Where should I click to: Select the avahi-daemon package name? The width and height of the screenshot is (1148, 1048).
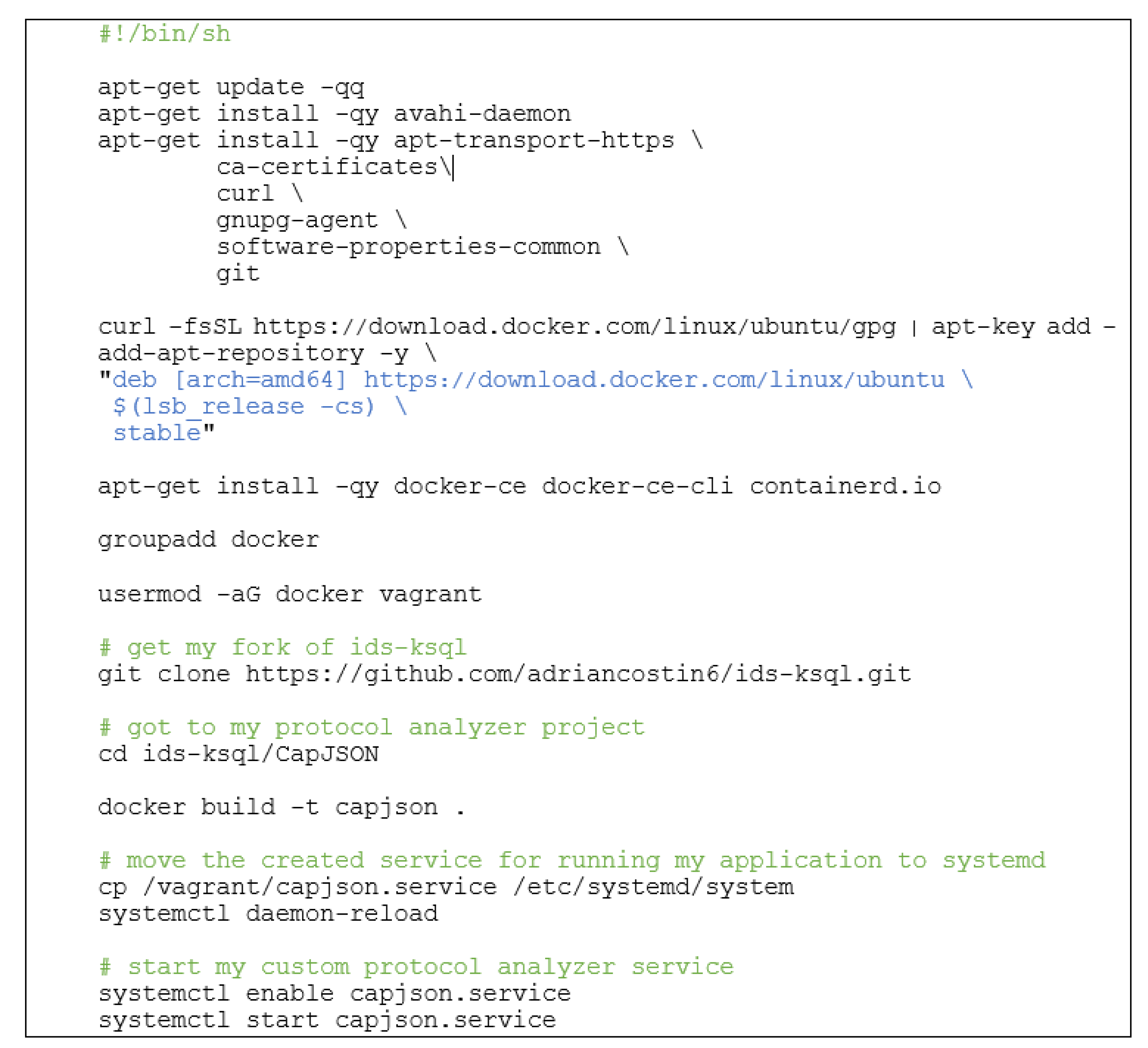[482, 114]
